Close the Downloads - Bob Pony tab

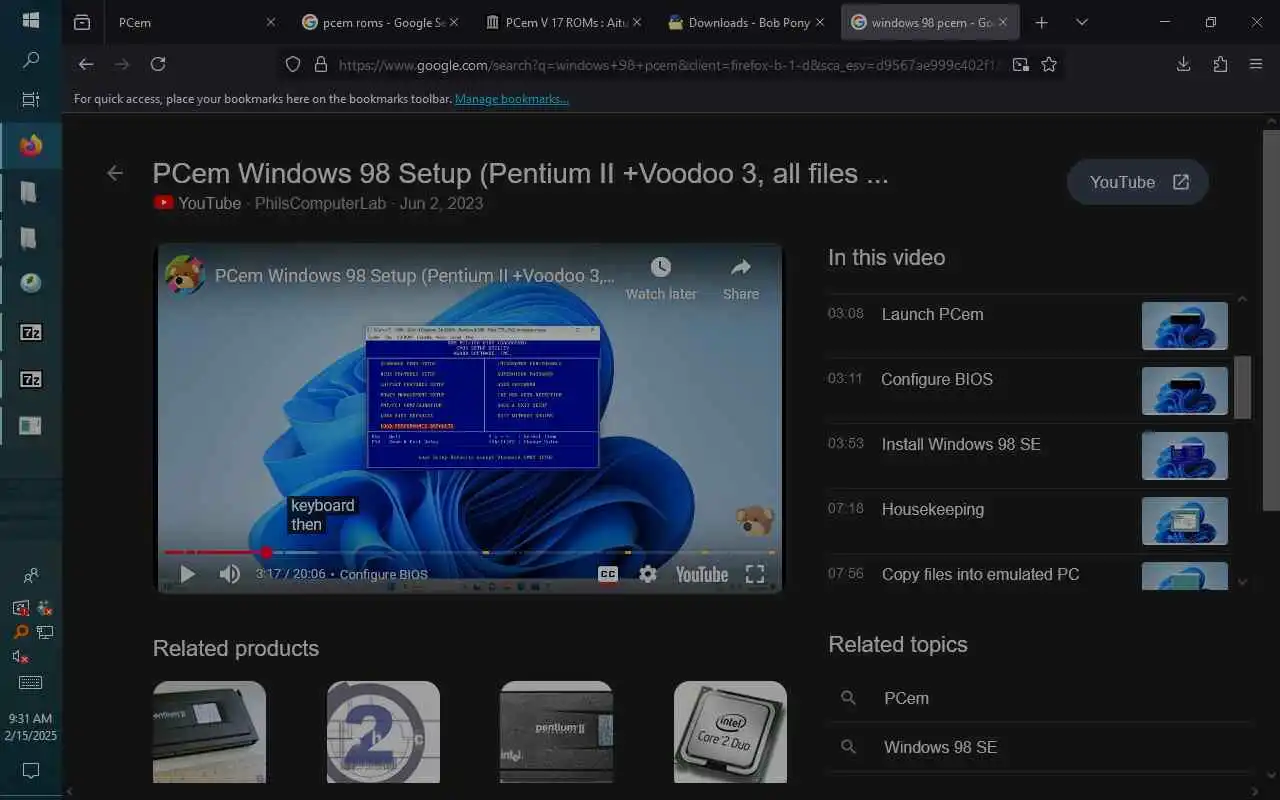pyautogui.click(x=820, y=22)
